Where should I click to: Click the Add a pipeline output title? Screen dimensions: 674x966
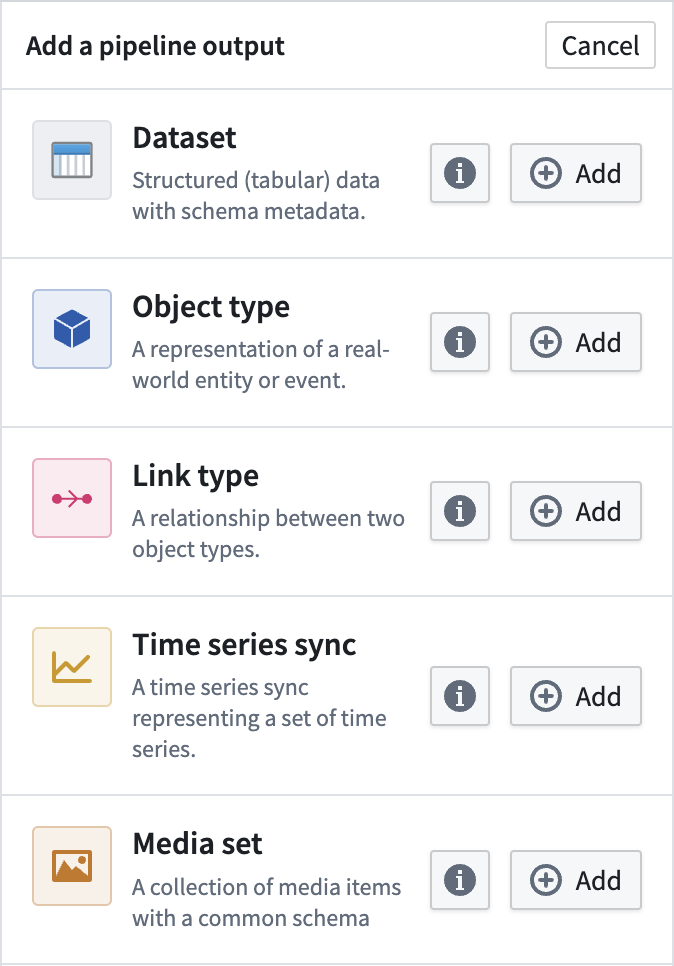coord(155,45)
